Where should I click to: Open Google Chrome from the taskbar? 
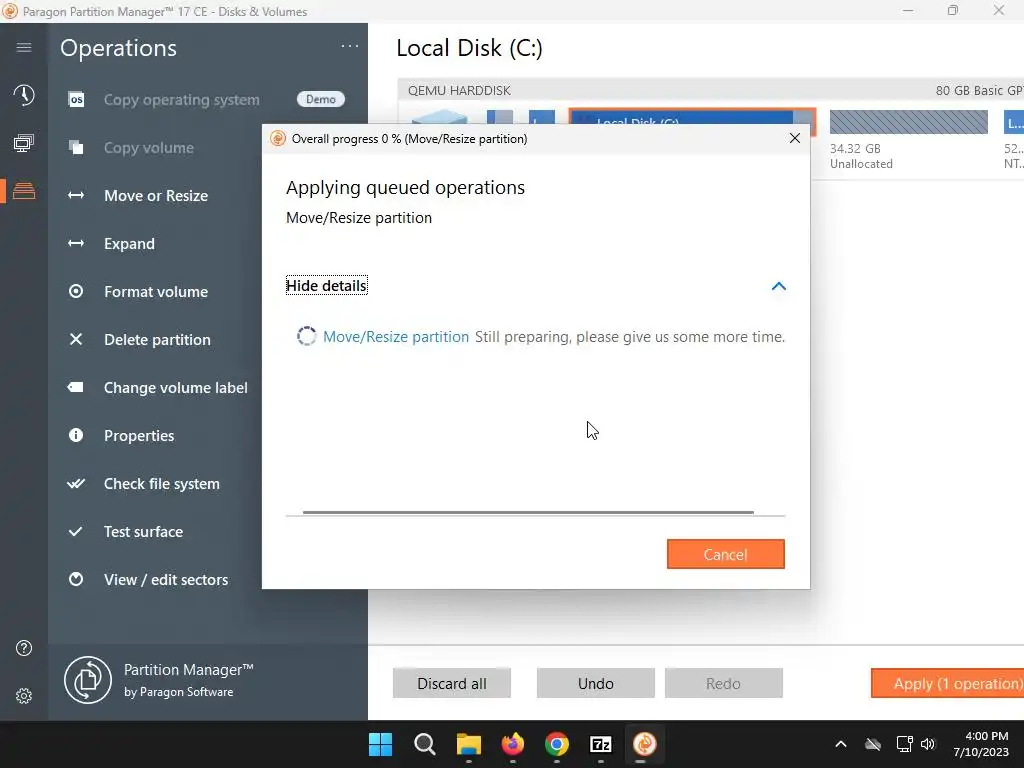point(556,744)
